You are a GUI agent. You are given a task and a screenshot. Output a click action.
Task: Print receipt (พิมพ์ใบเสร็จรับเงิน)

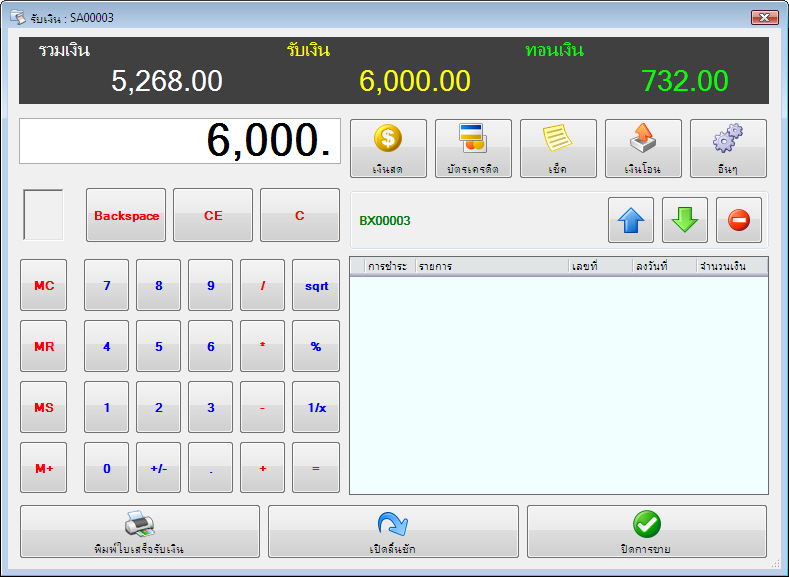pyautogui.click(x=140, y=532)
